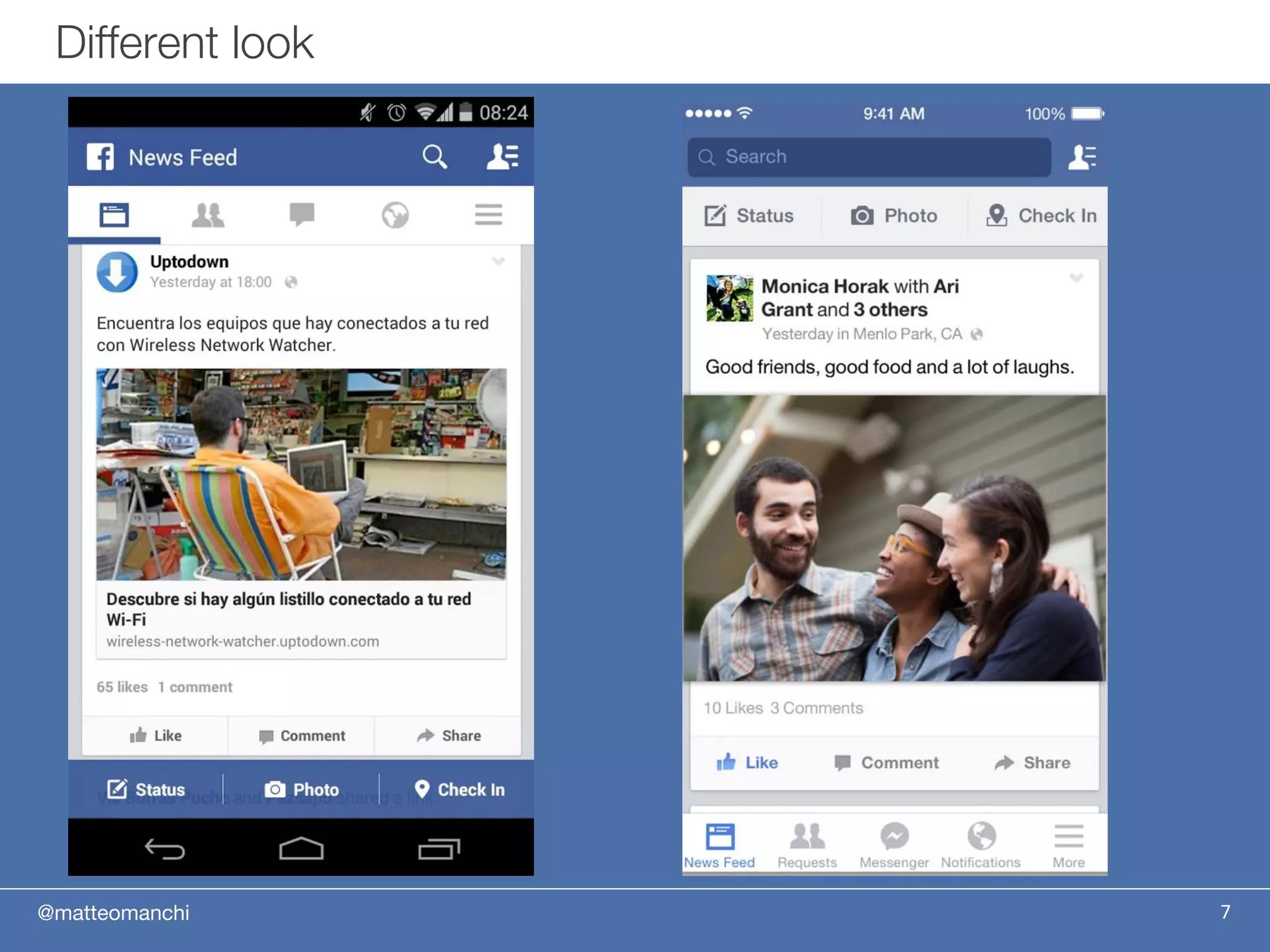Tap the Android search magnifier icon
Image resolution: width=1270 pixels, height=952 pixels.
(434, 157)
